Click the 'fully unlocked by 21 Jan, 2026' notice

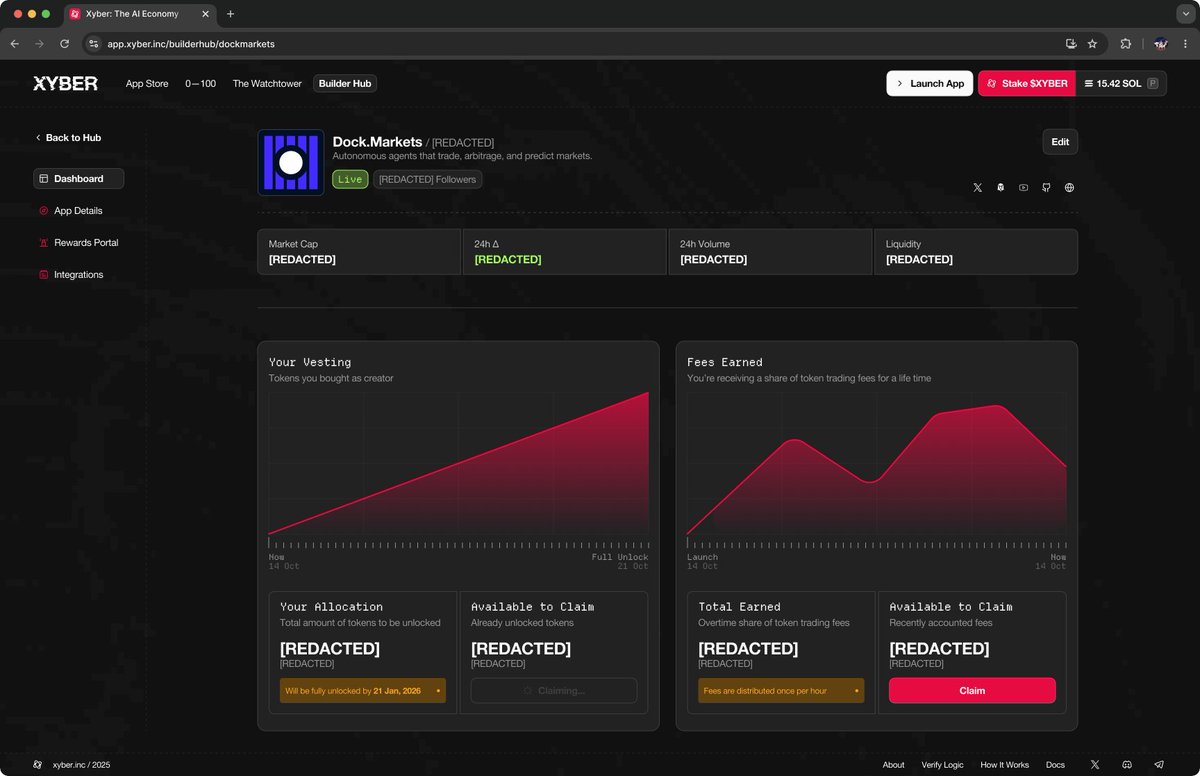point(363,691)
